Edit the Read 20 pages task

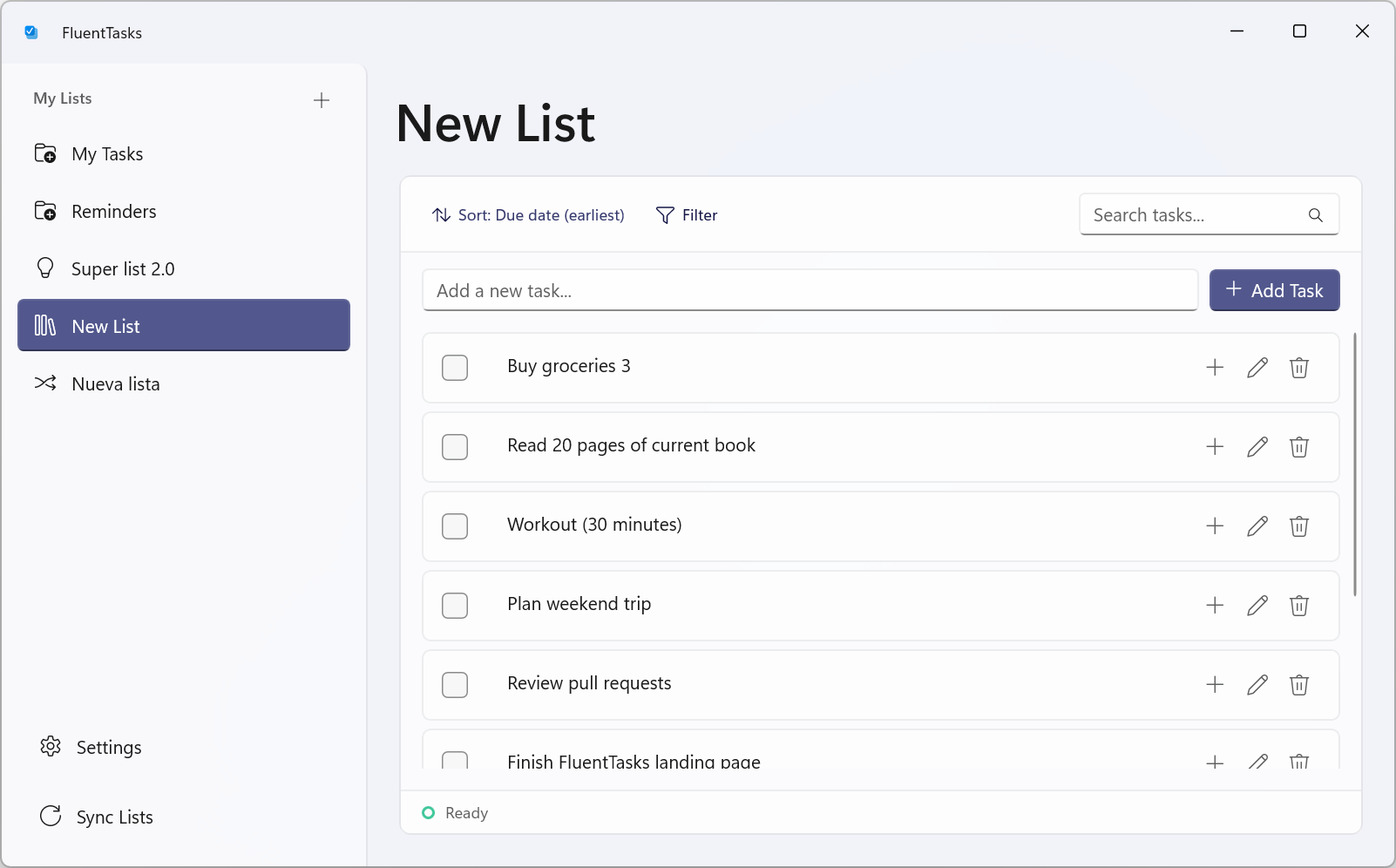click(1257, 447)
